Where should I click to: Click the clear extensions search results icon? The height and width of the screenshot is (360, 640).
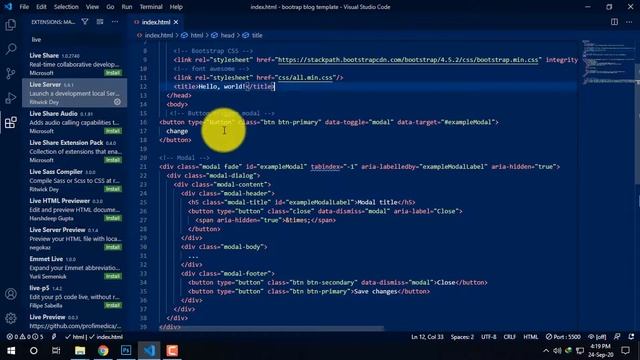100,22
